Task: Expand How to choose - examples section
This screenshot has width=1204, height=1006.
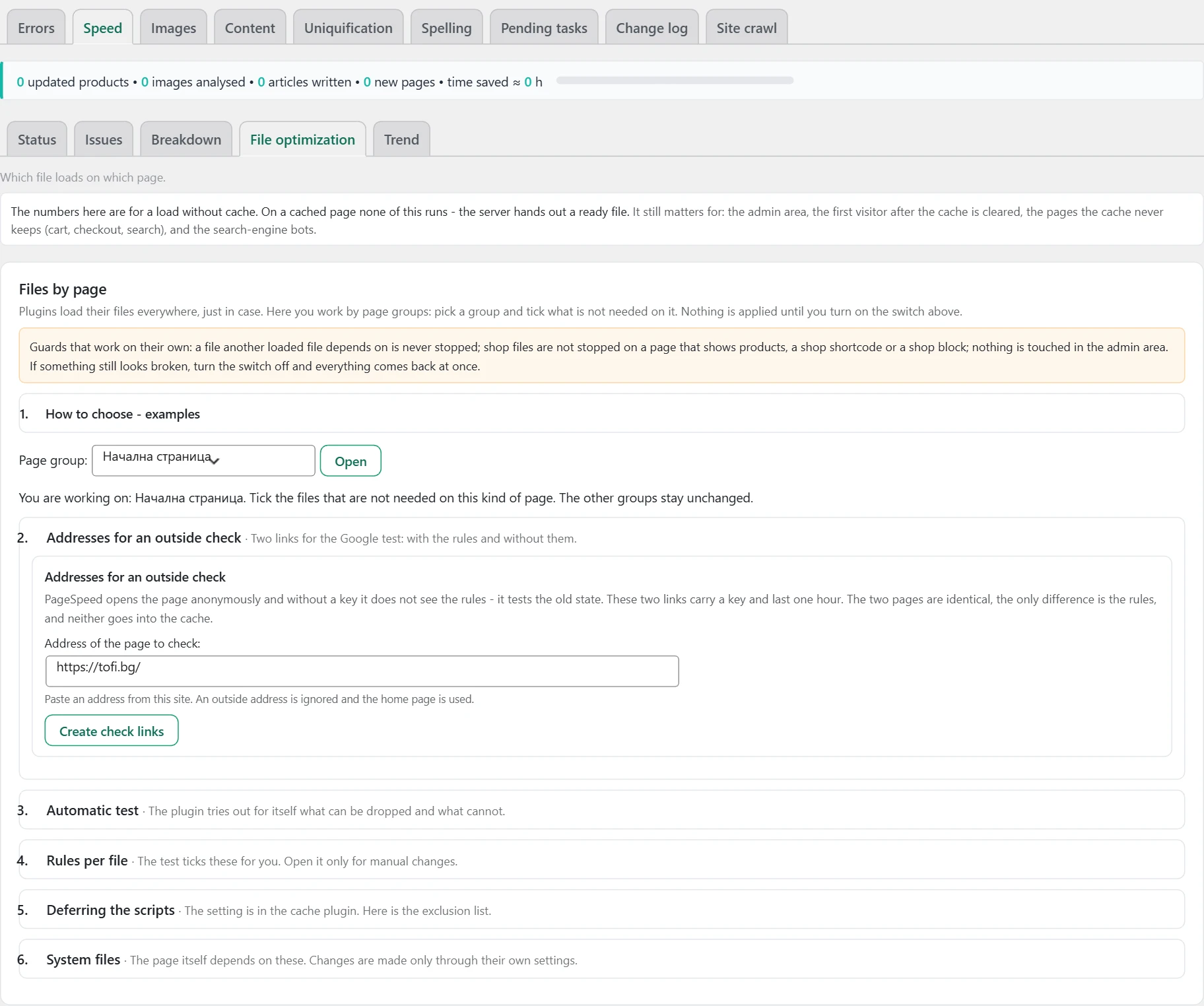Action: coord(601,414)
